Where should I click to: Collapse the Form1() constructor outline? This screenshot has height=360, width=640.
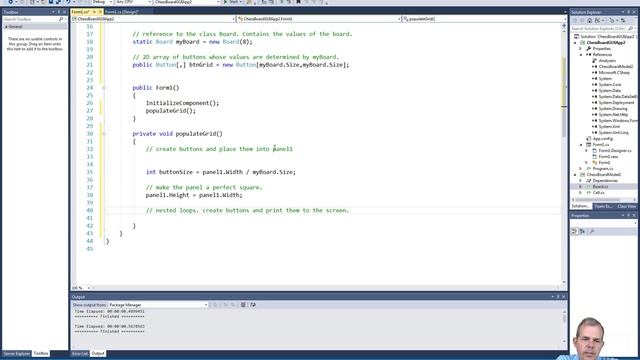[104, 88]
